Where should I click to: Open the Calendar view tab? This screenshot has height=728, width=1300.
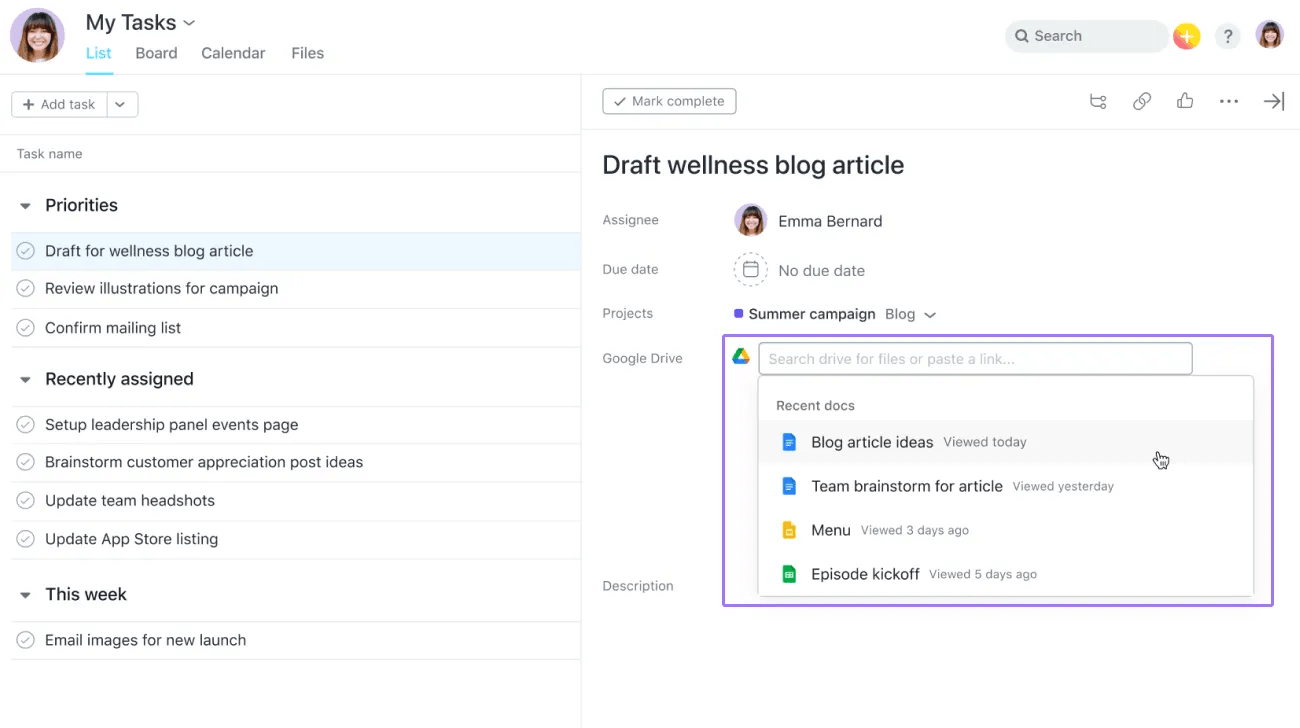[233, 53]
